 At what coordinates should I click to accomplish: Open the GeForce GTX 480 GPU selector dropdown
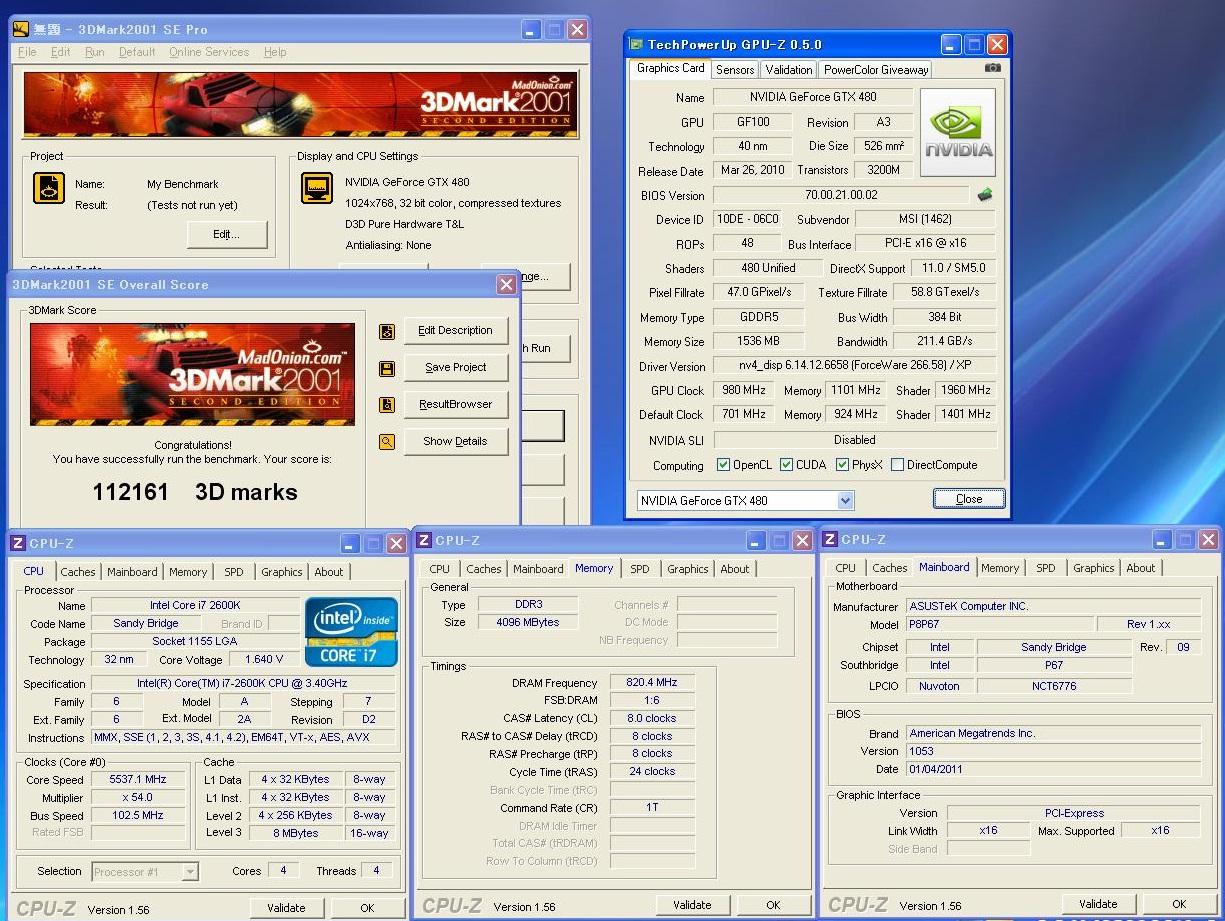846,500
